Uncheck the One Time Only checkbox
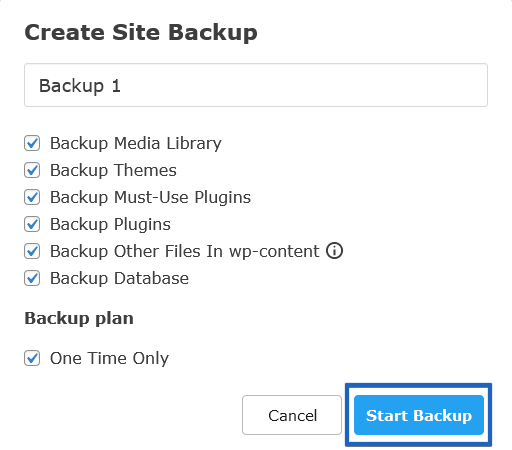 pyautogui.click(x=32, y=358)
